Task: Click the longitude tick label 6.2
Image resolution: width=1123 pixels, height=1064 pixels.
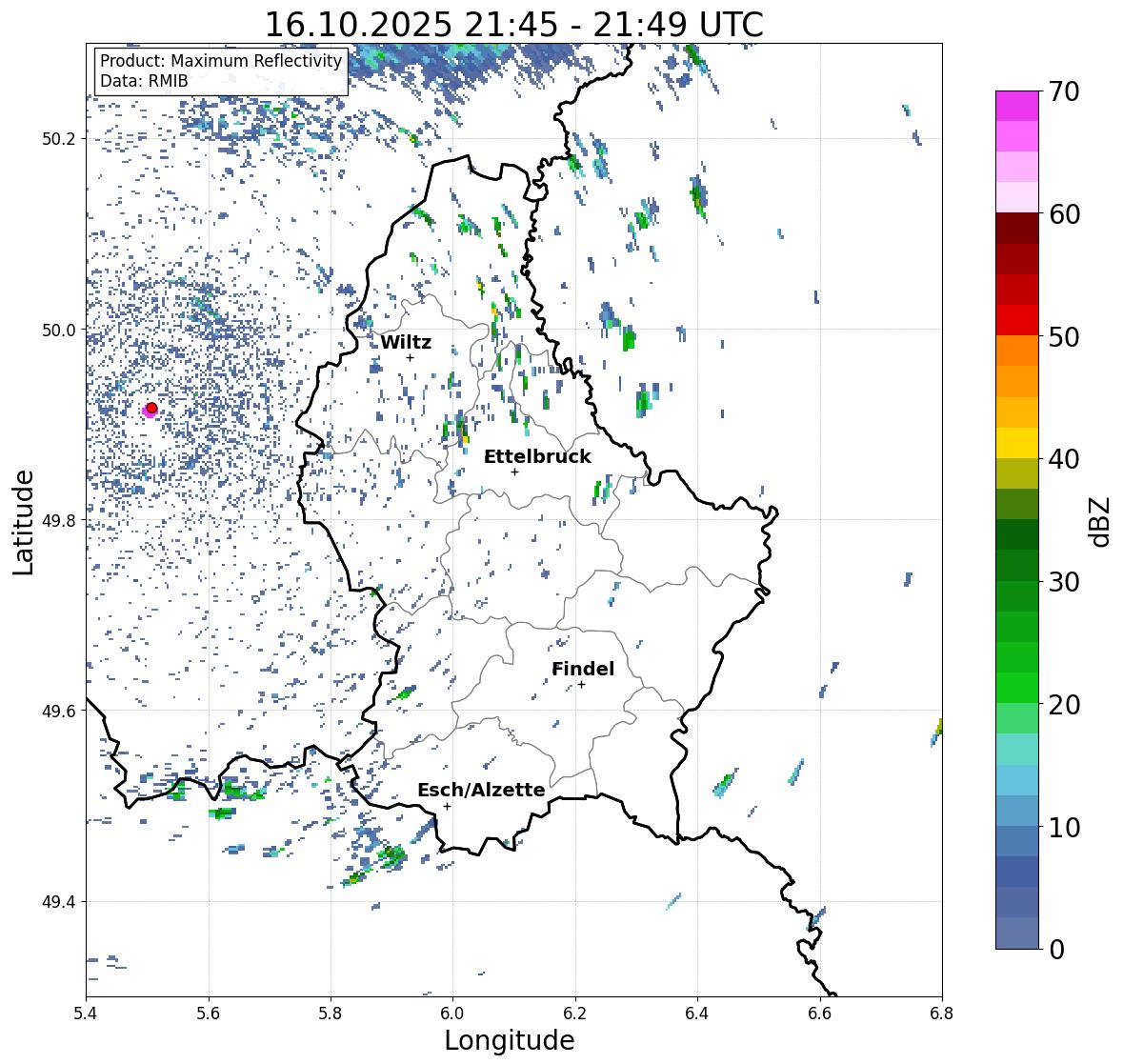Action: tap(575, 1014)
